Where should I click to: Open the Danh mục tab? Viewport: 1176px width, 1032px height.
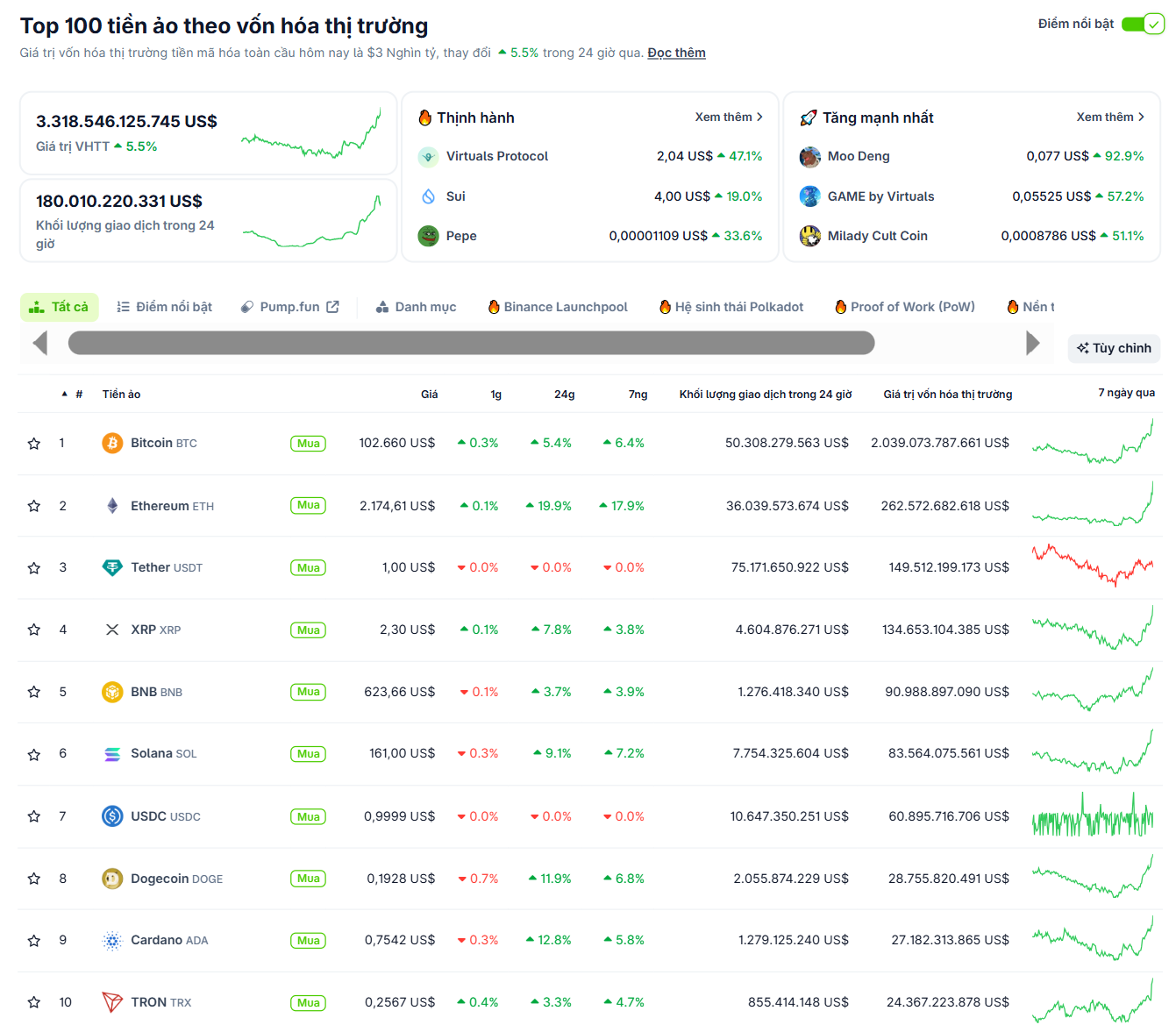[416, 307]
